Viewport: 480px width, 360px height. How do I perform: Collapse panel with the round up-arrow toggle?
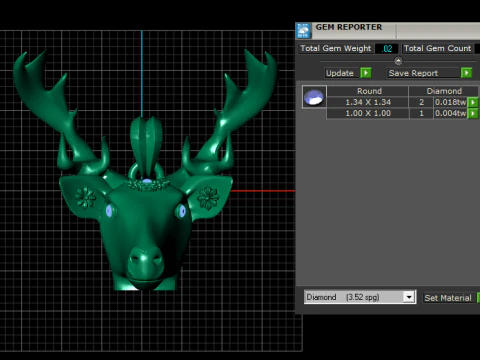(x=398, y=61)
